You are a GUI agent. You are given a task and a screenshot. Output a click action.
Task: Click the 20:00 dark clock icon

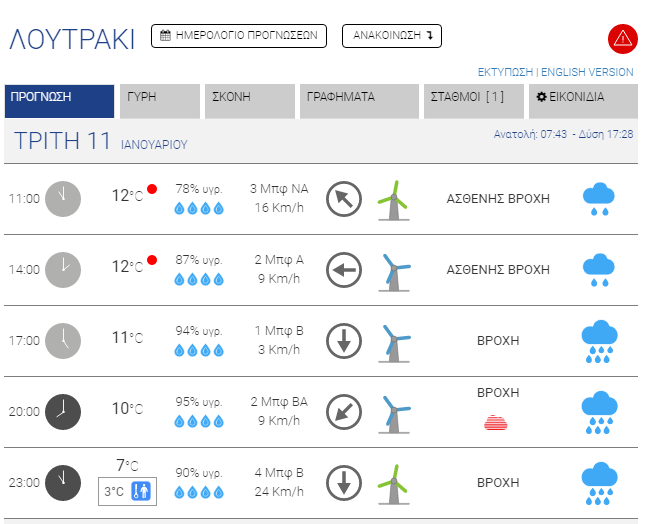(x=62, y=411)
